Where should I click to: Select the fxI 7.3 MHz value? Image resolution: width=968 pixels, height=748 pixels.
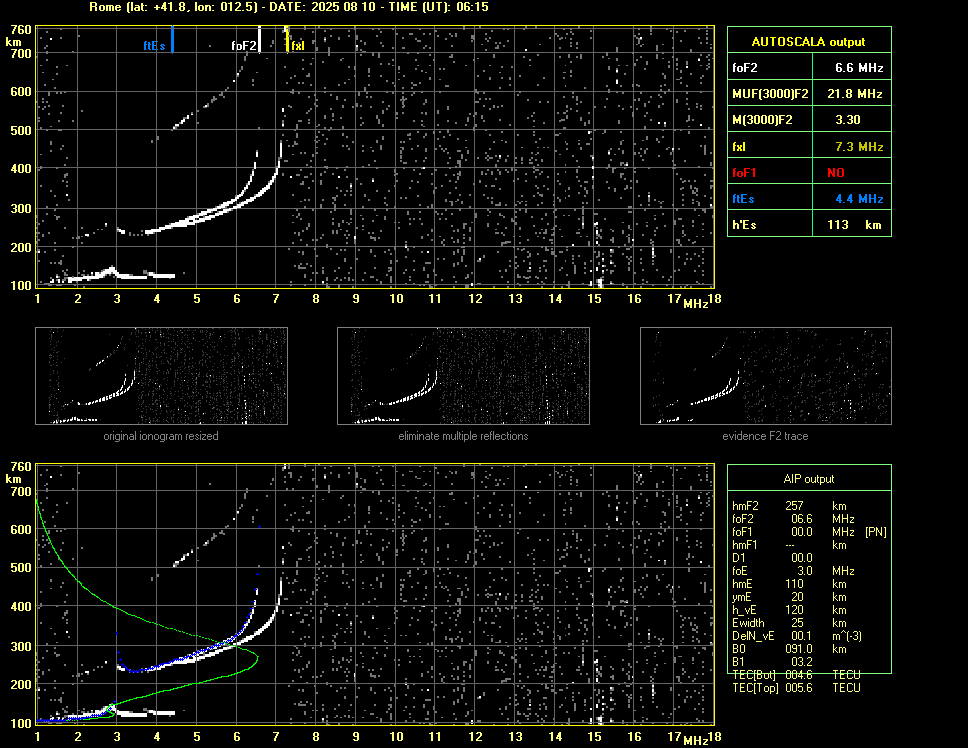[x=859, y=147]
